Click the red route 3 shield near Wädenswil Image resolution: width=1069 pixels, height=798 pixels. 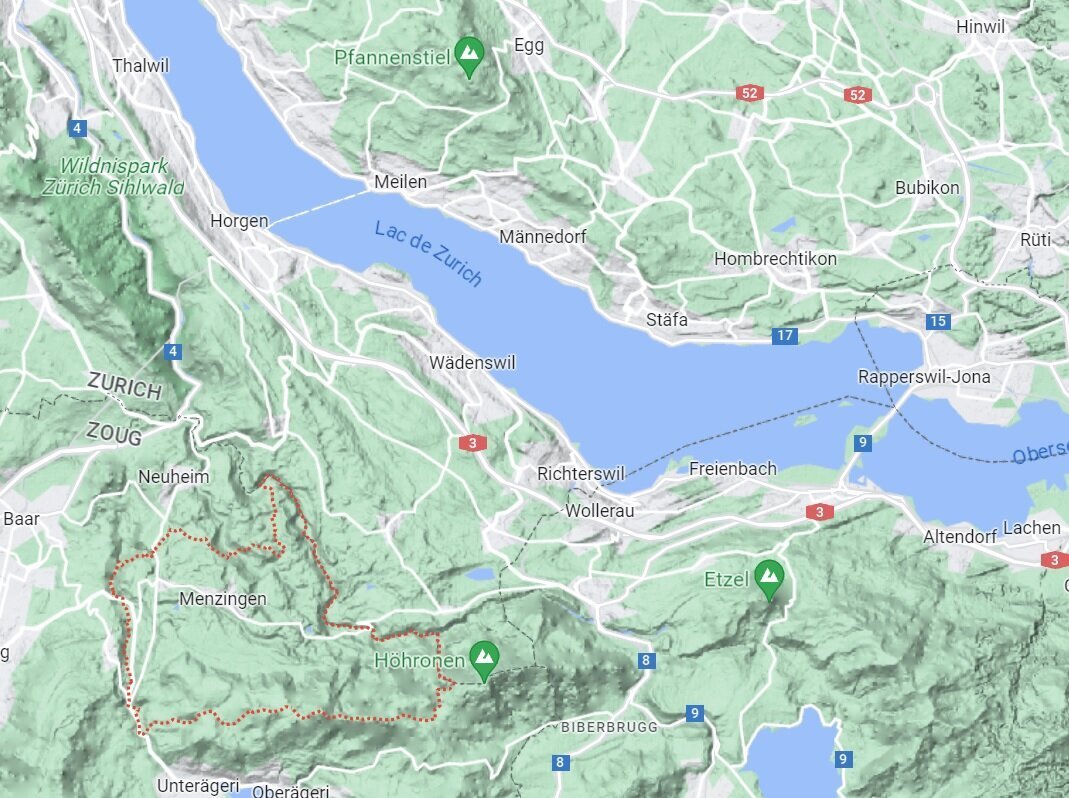(x=472, y=443)
